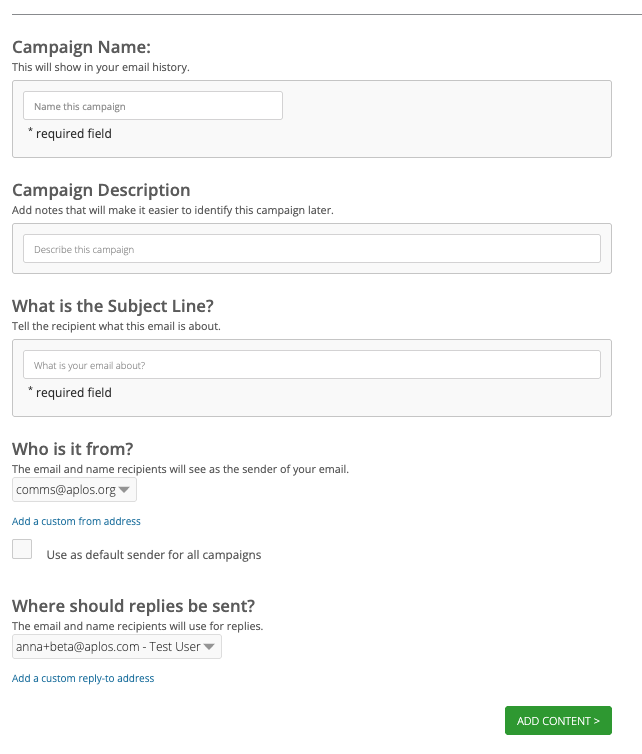
Task: Click the 'Where should replies be sent?' heading
Action: (x=133, y=606)
